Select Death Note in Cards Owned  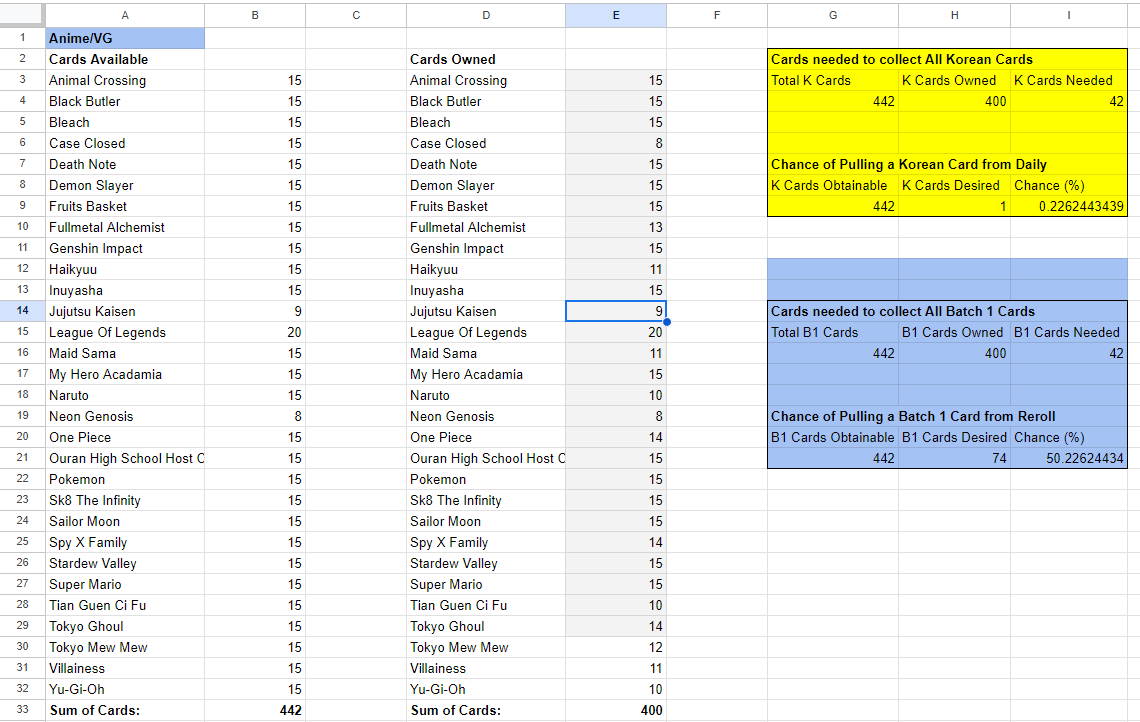pyautogui.click(x=486, y=165)
